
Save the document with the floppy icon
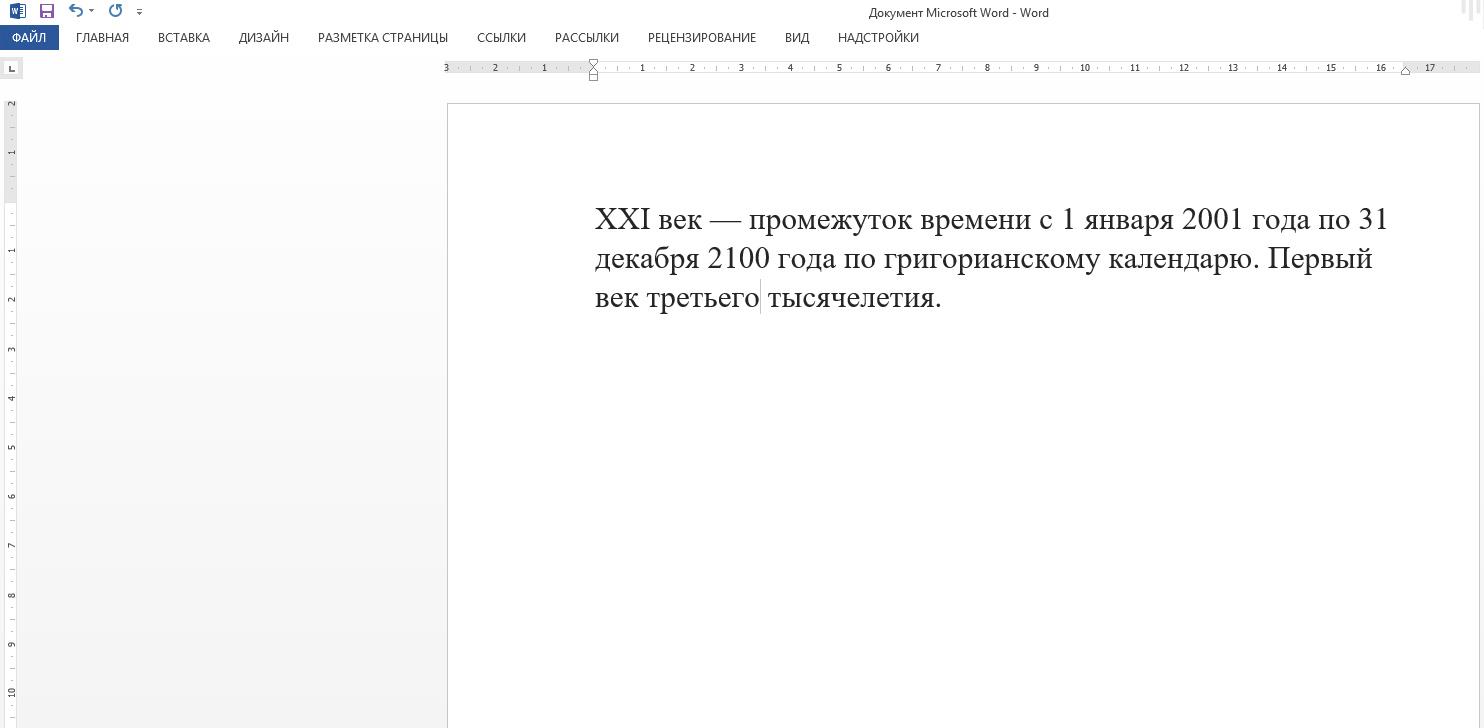(x=46, y=11)
